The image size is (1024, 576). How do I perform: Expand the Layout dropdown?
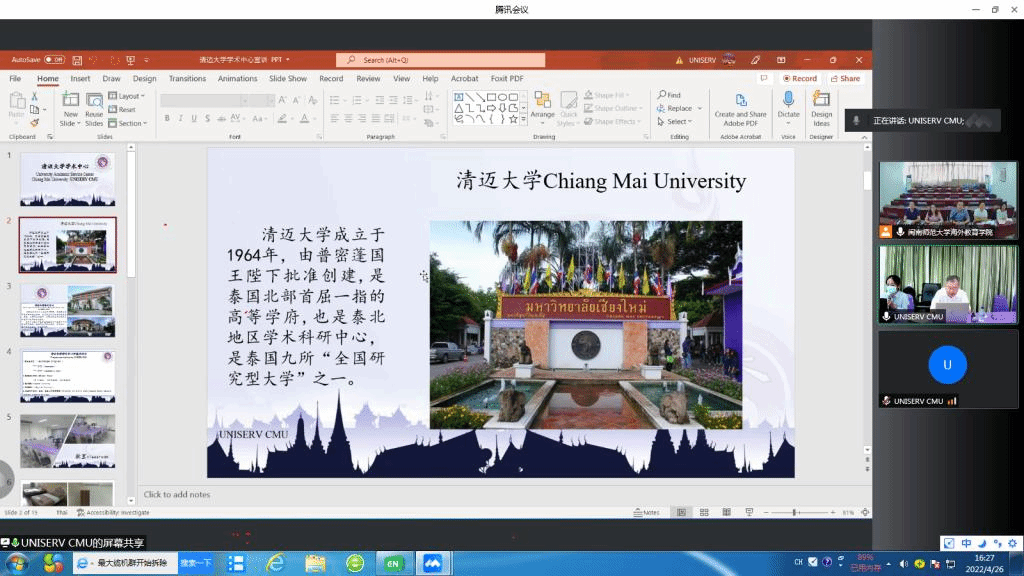click(x=130, y=96)
